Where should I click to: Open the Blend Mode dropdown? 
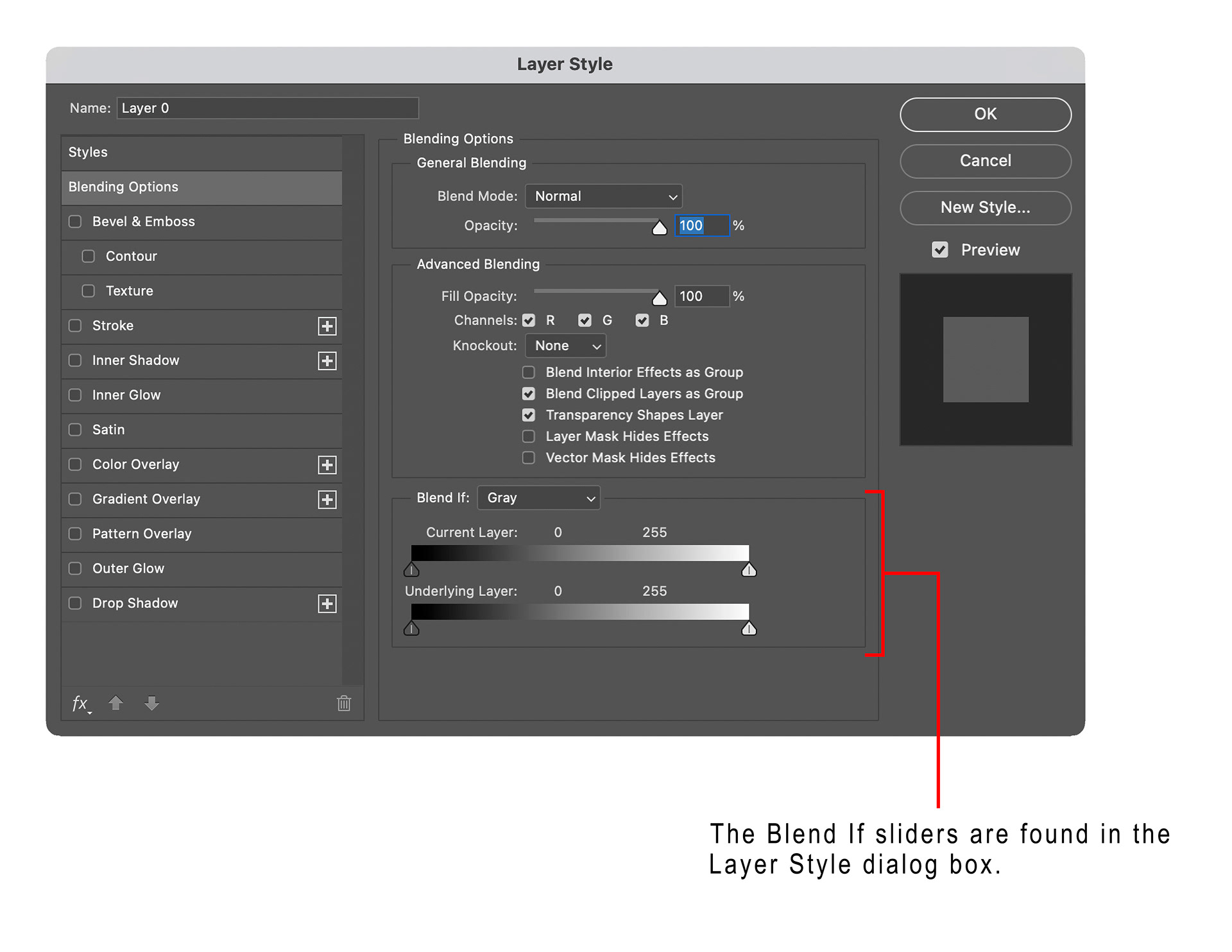(603, 196)
